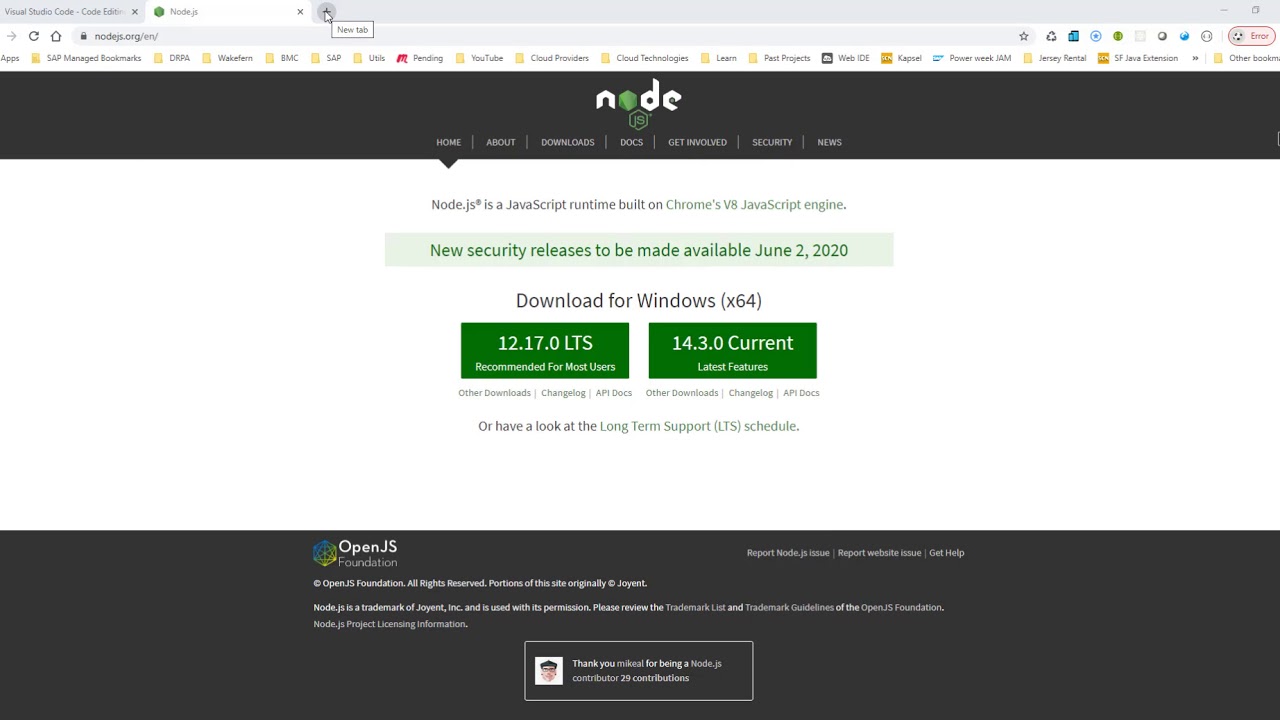Open the DOCS nav item
Screen dimensions: 1280x720
coord(631,142)
